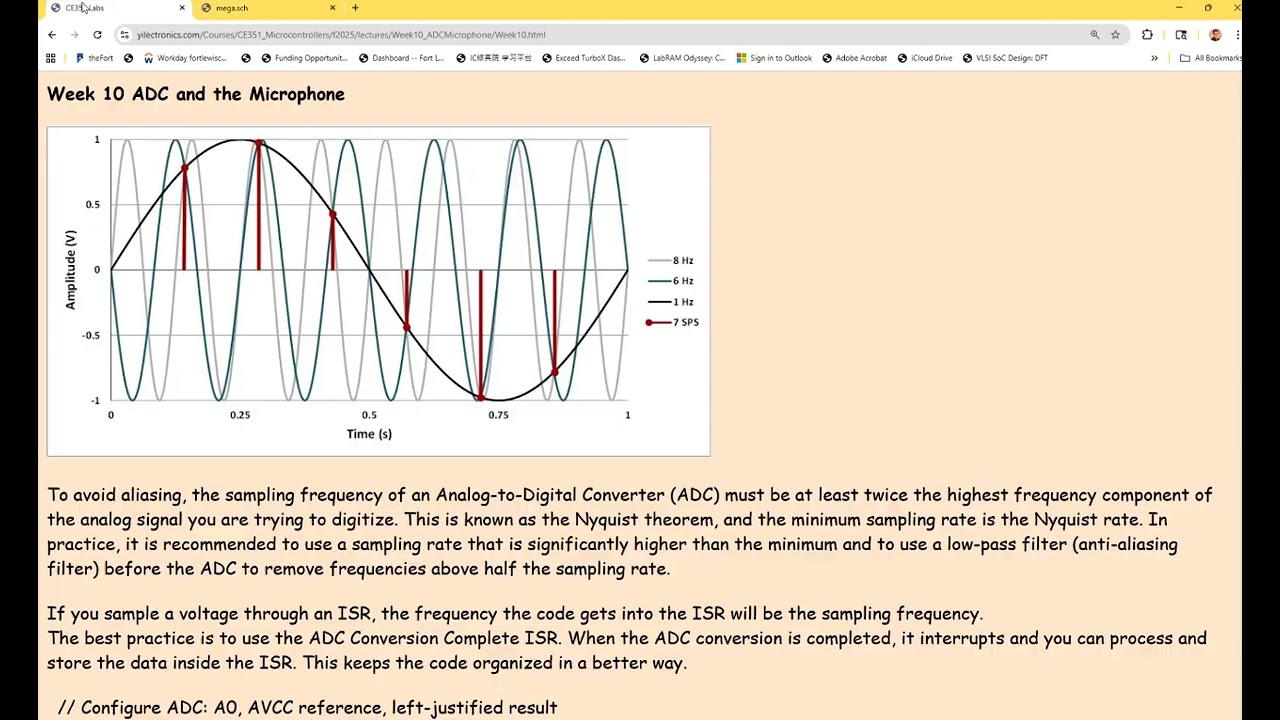Open the apps grid icon in bookmarks bar
This screenshot has width=1280, height=720.
coord(51,58)
